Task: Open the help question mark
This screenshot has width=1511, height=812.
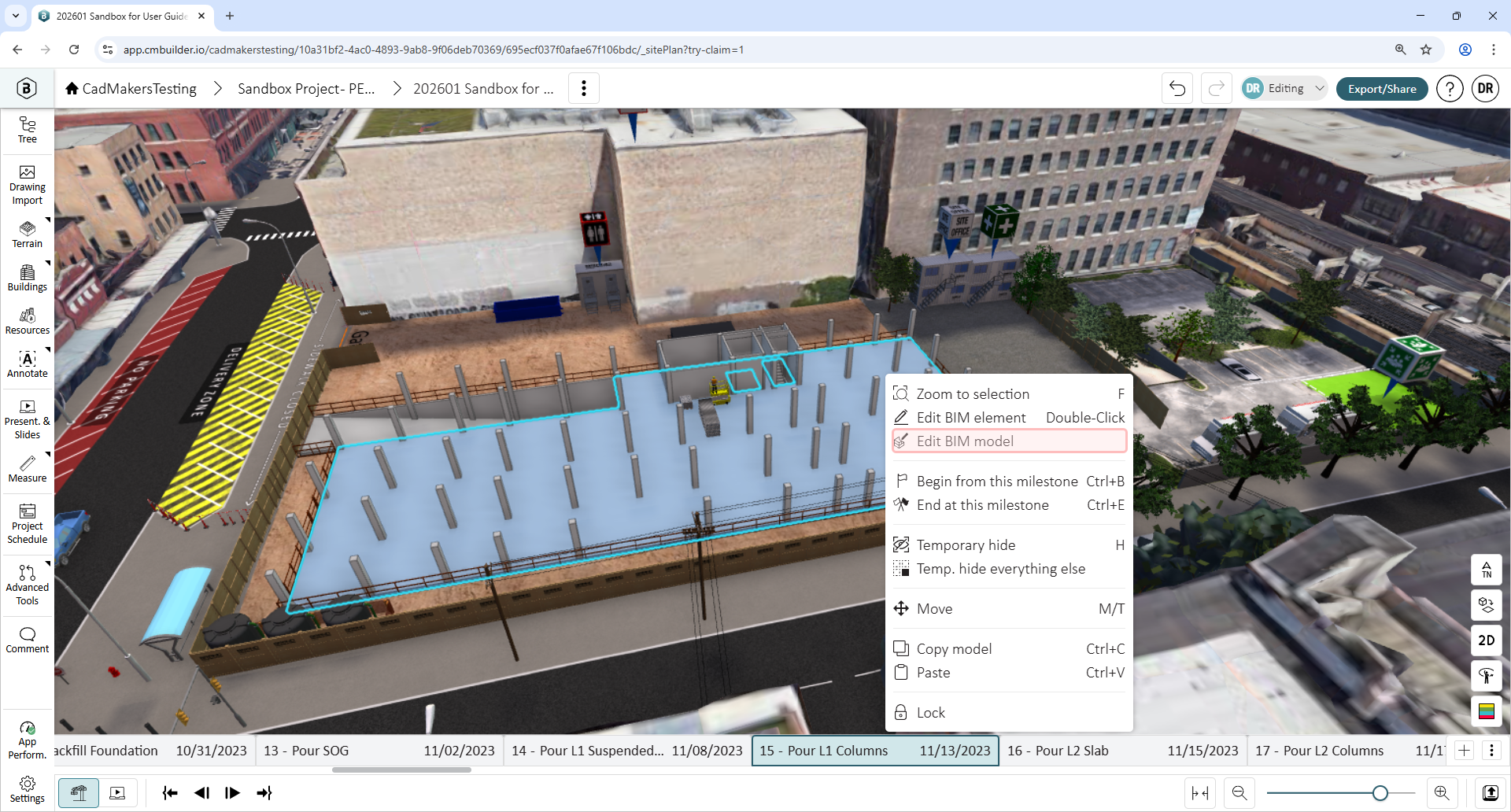Action: (x=1450, y=88)
